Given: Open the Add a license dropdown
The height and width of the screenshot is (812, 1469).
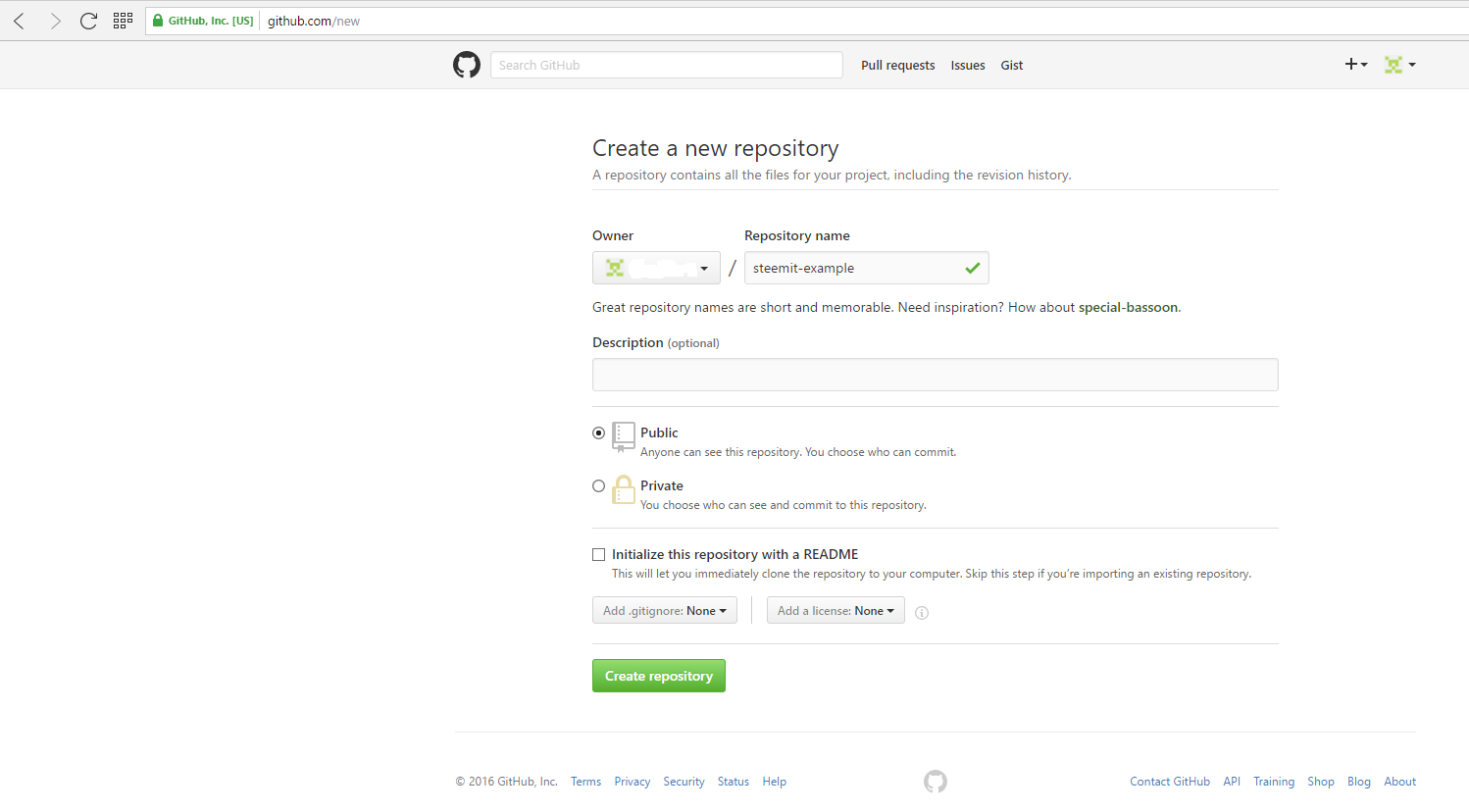Looking at the screenshot, I should 836,610.
